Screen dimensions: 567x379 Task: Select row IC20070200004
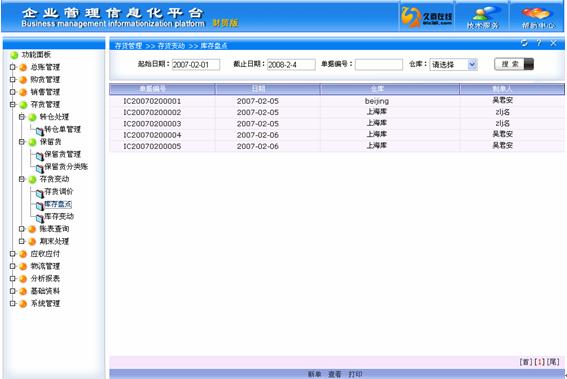337,135
